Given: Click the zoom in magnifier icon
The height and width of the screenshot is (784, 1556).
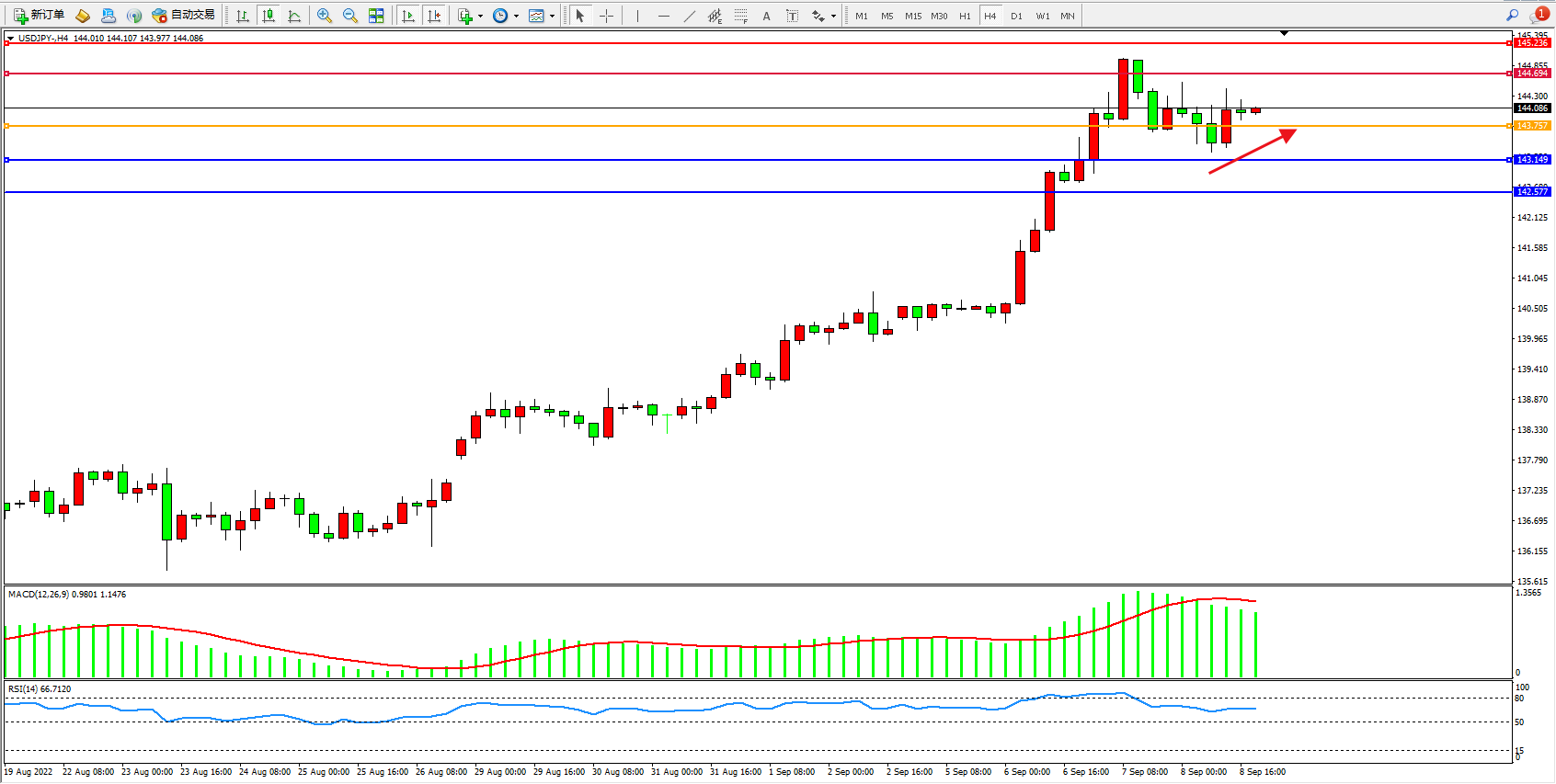Looking at the screenshot, I should [324, 16].
